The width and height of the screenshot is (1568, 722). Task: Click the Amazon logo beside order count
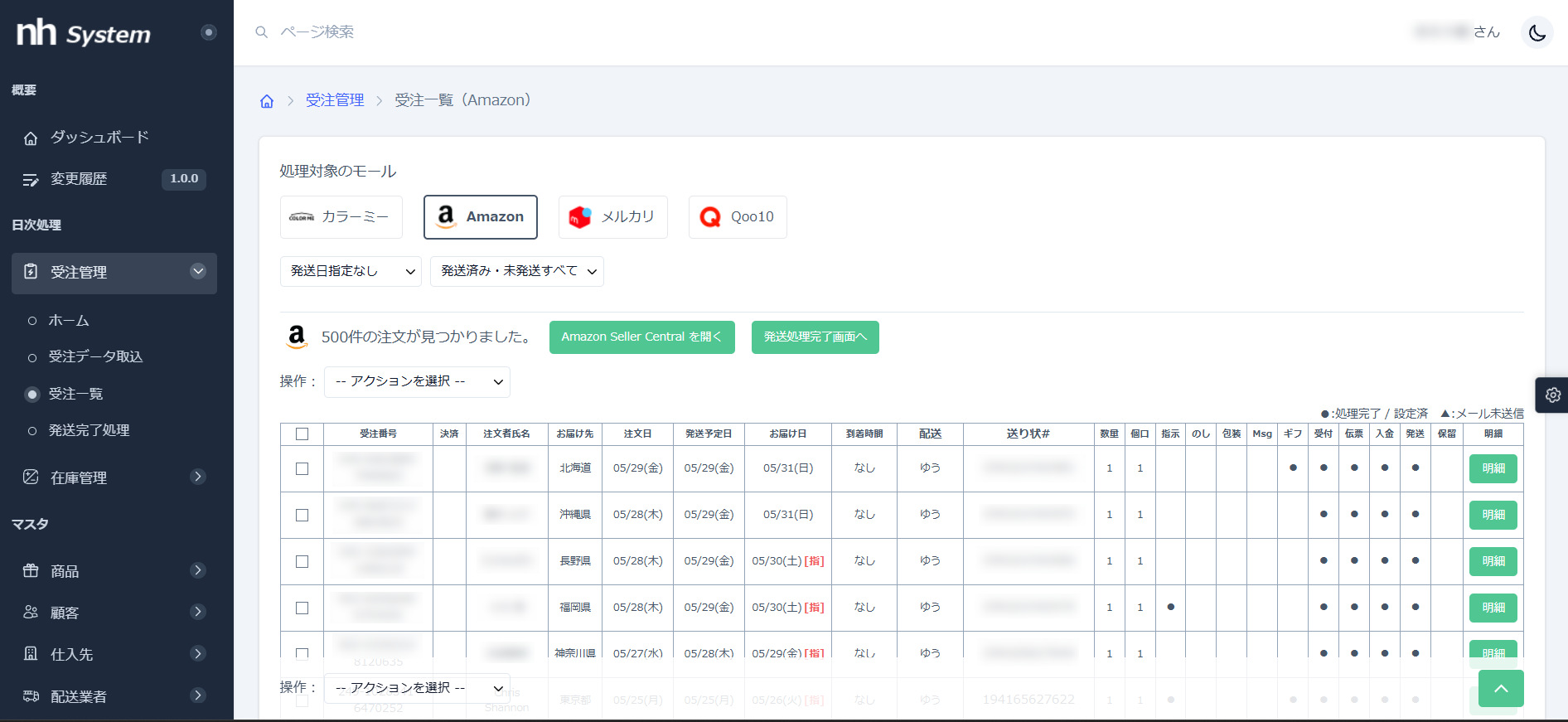[297, 337]
